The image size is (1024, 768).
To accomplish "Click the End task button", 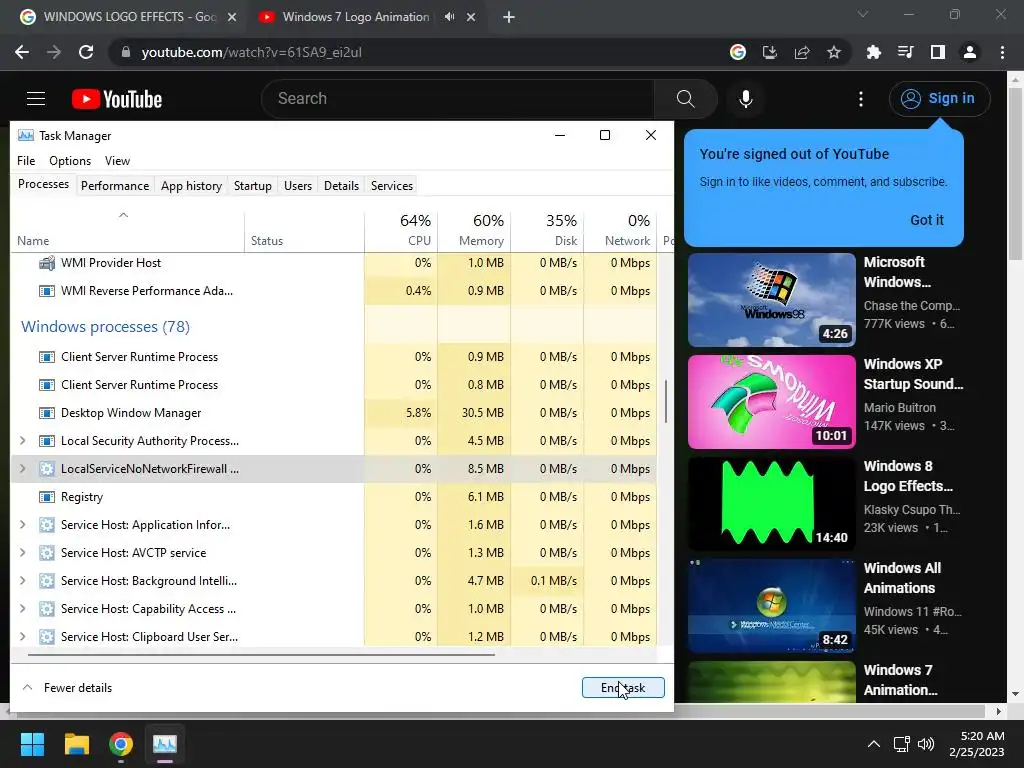I will [x=623, y=688].
